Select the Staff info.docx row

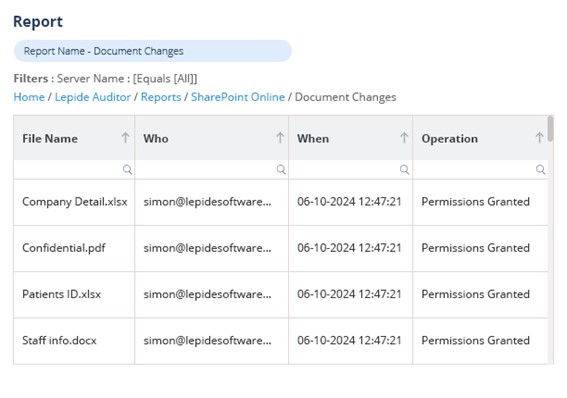(x=281, y=341)
